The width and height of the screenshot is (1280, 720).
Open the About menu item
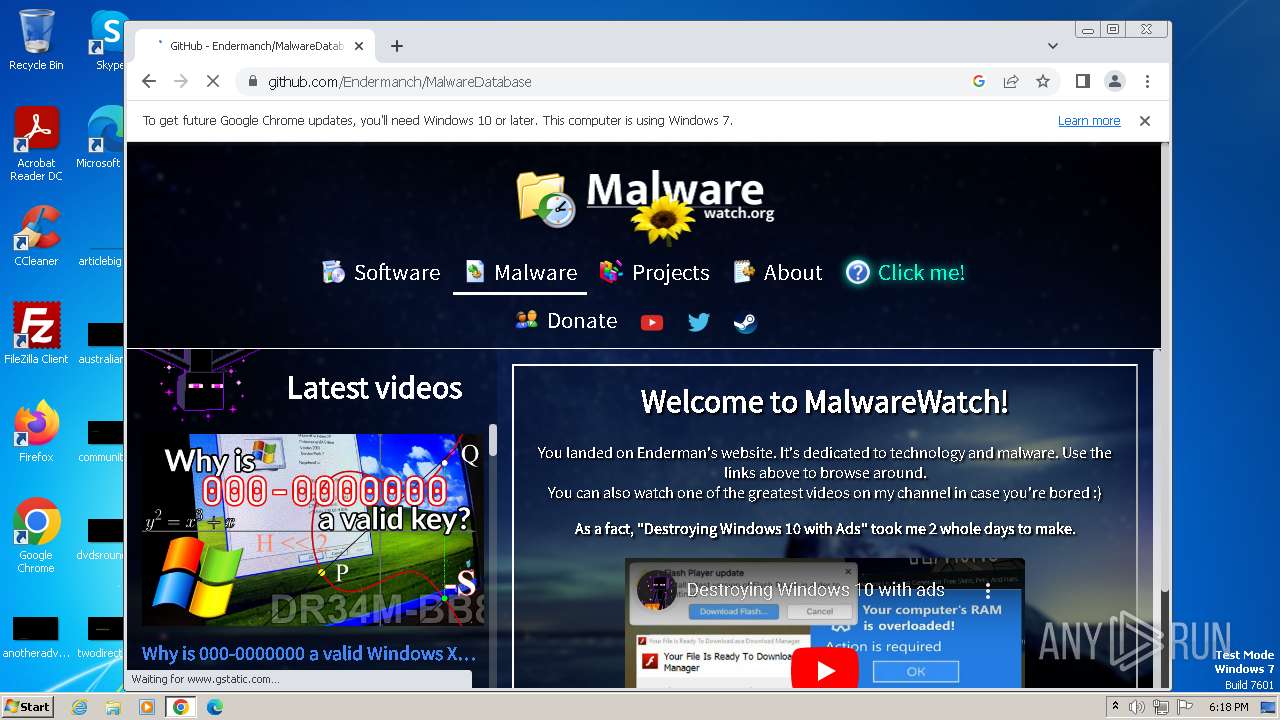pyautogui.click(x=778, y=272)
